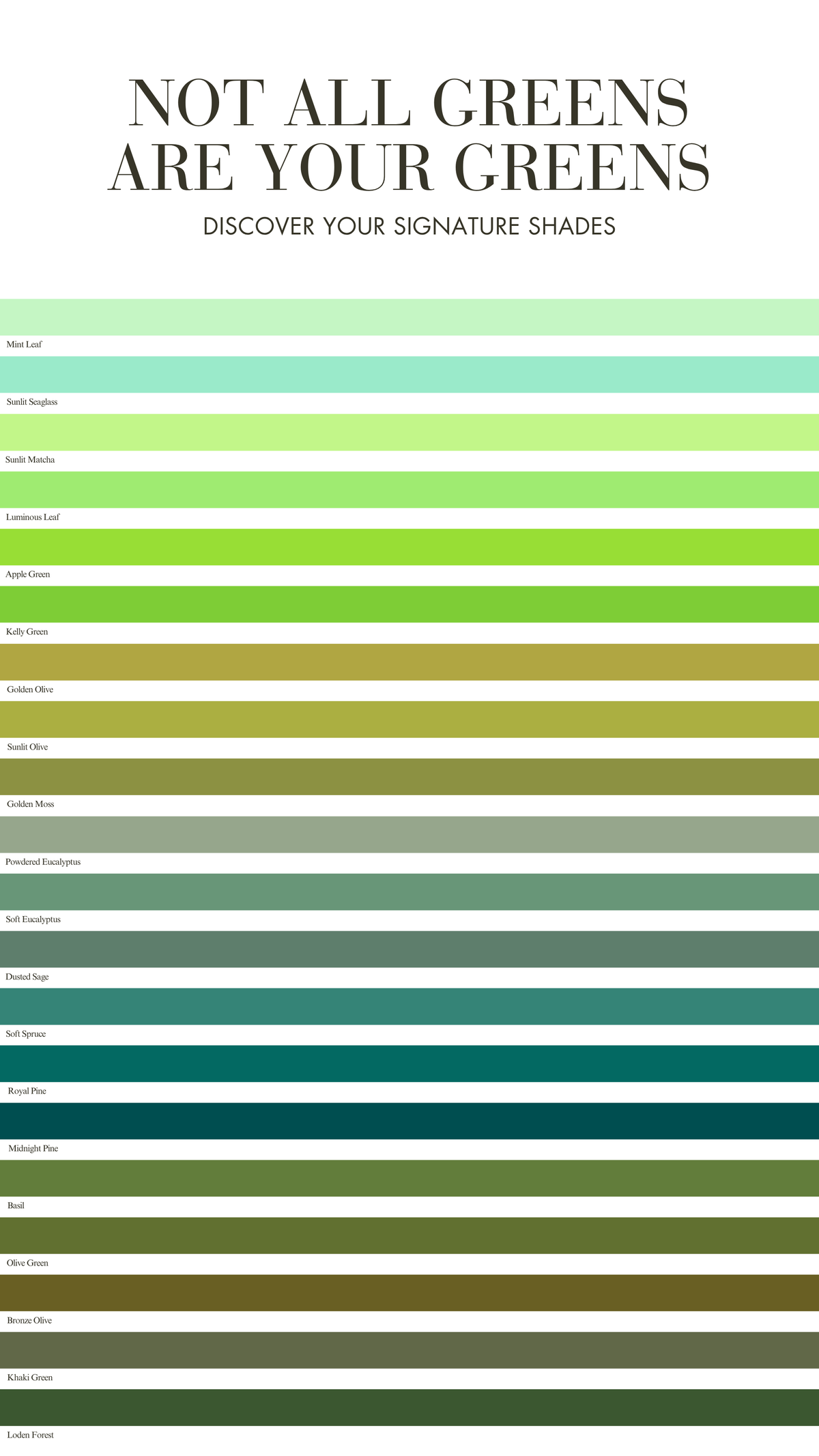This screenshot has width=819, height=1456.
Task: Click the 'Sunlit Matcha' label text
Action: coord(30,459)
